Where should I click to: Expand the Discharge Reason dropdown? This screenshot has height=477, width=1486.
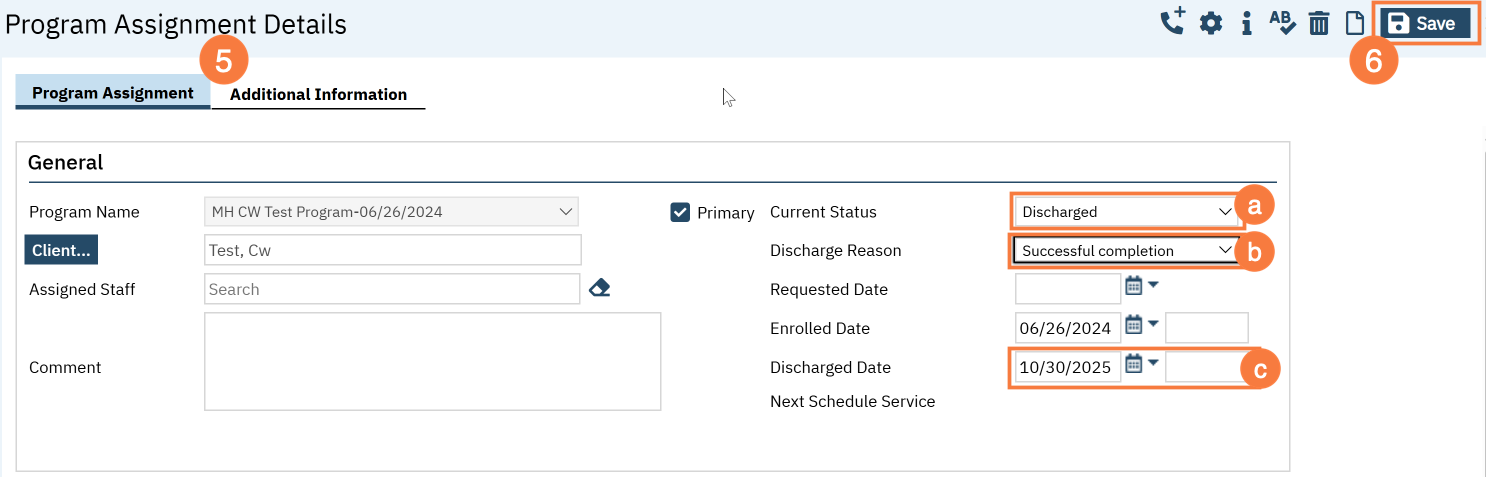click(1125, 251)
